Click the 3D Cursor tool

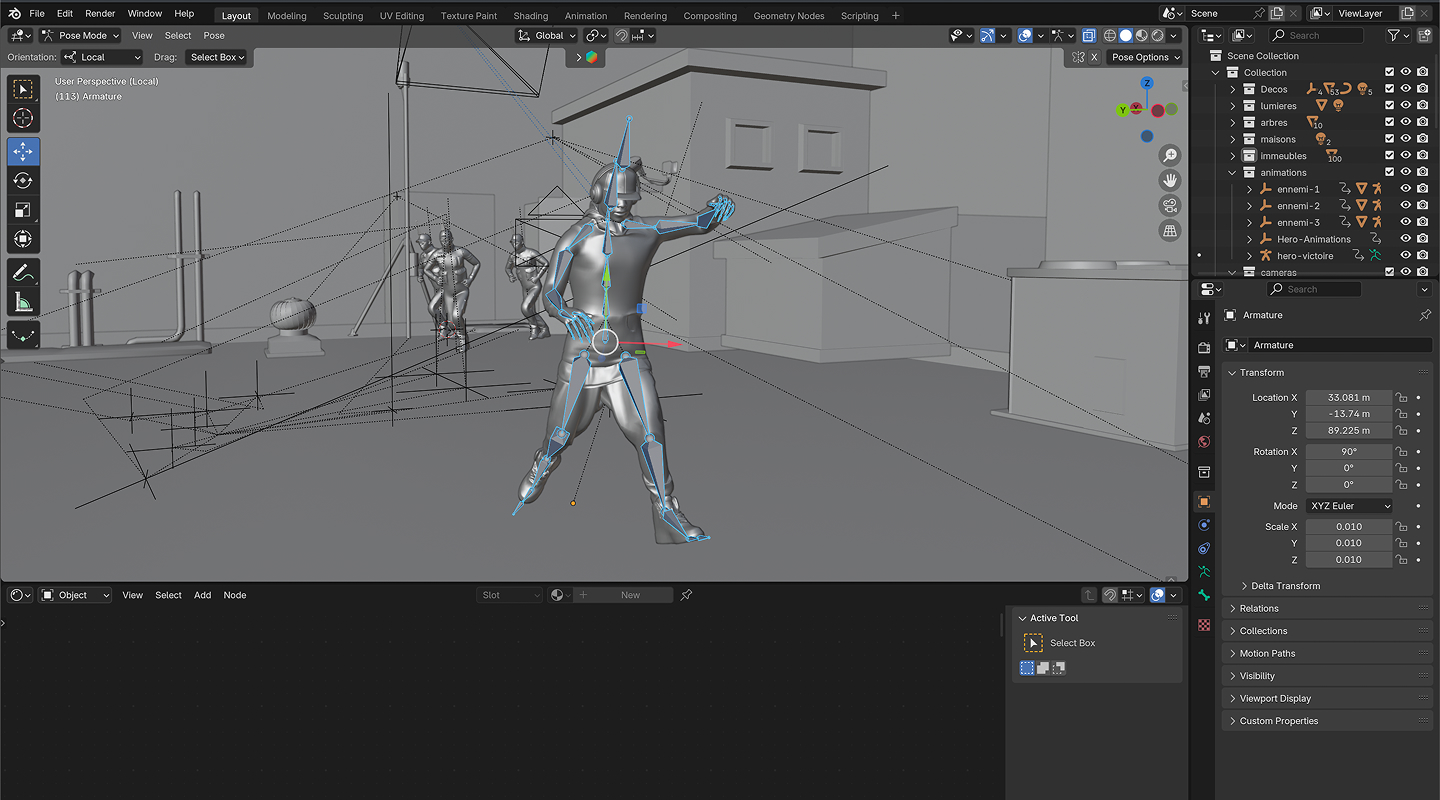coord(23,119)
